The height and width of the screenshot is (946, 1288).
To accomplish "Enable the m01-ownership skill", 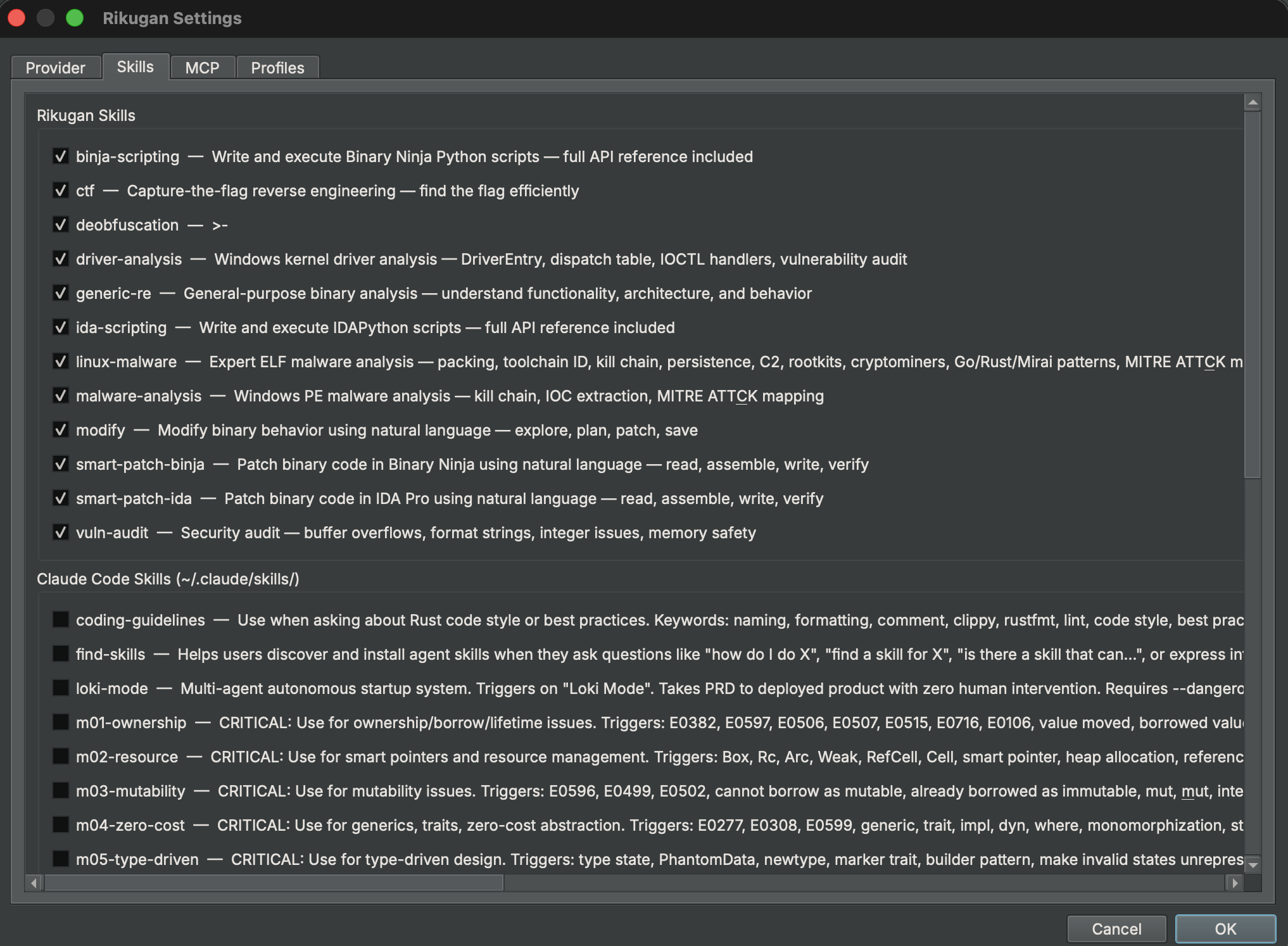I will click(61, 722).
